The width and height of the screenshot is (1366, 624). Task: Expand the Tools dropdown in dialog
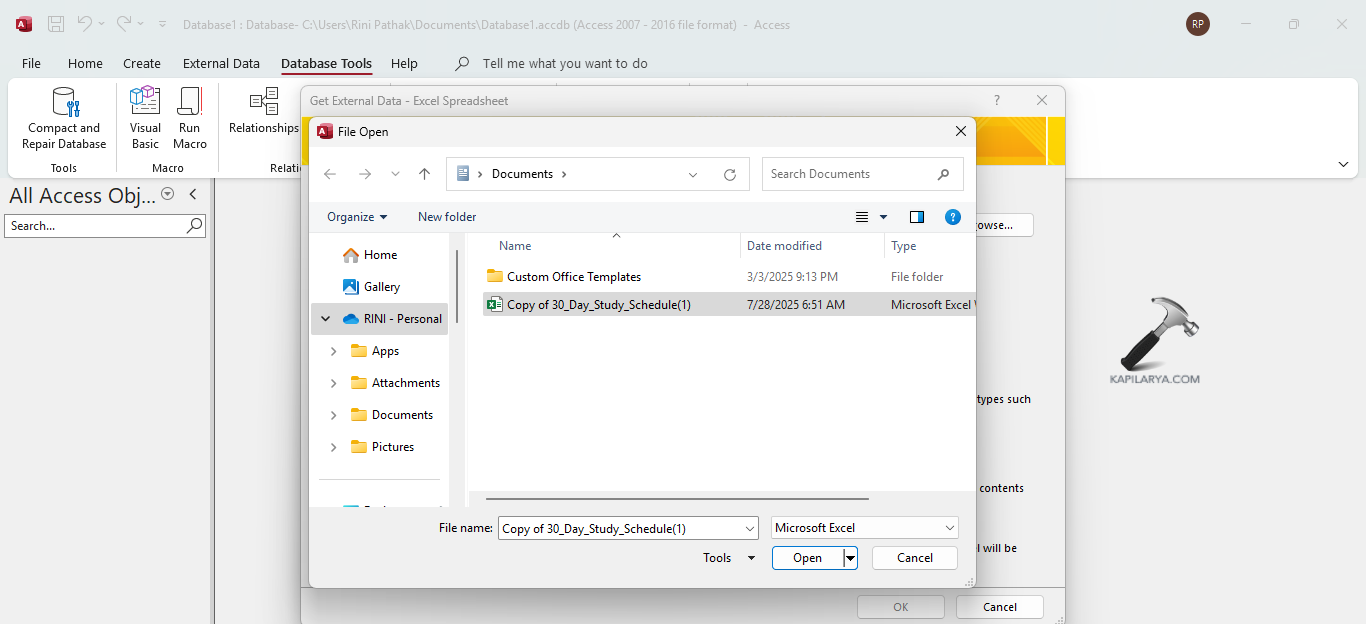[x=728, y=558]
